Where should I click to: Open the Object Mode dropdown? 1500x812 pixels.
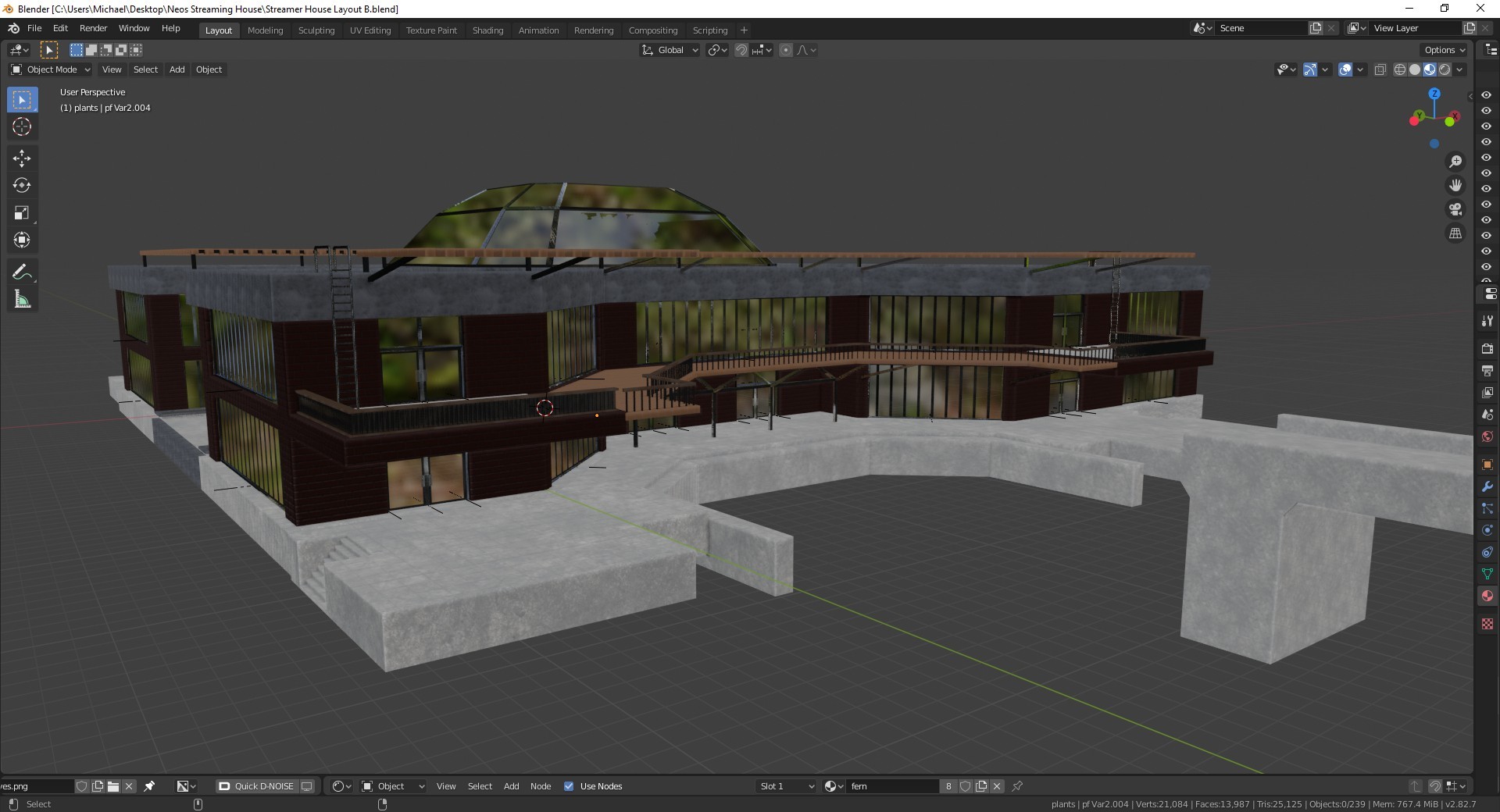(51, 69)
